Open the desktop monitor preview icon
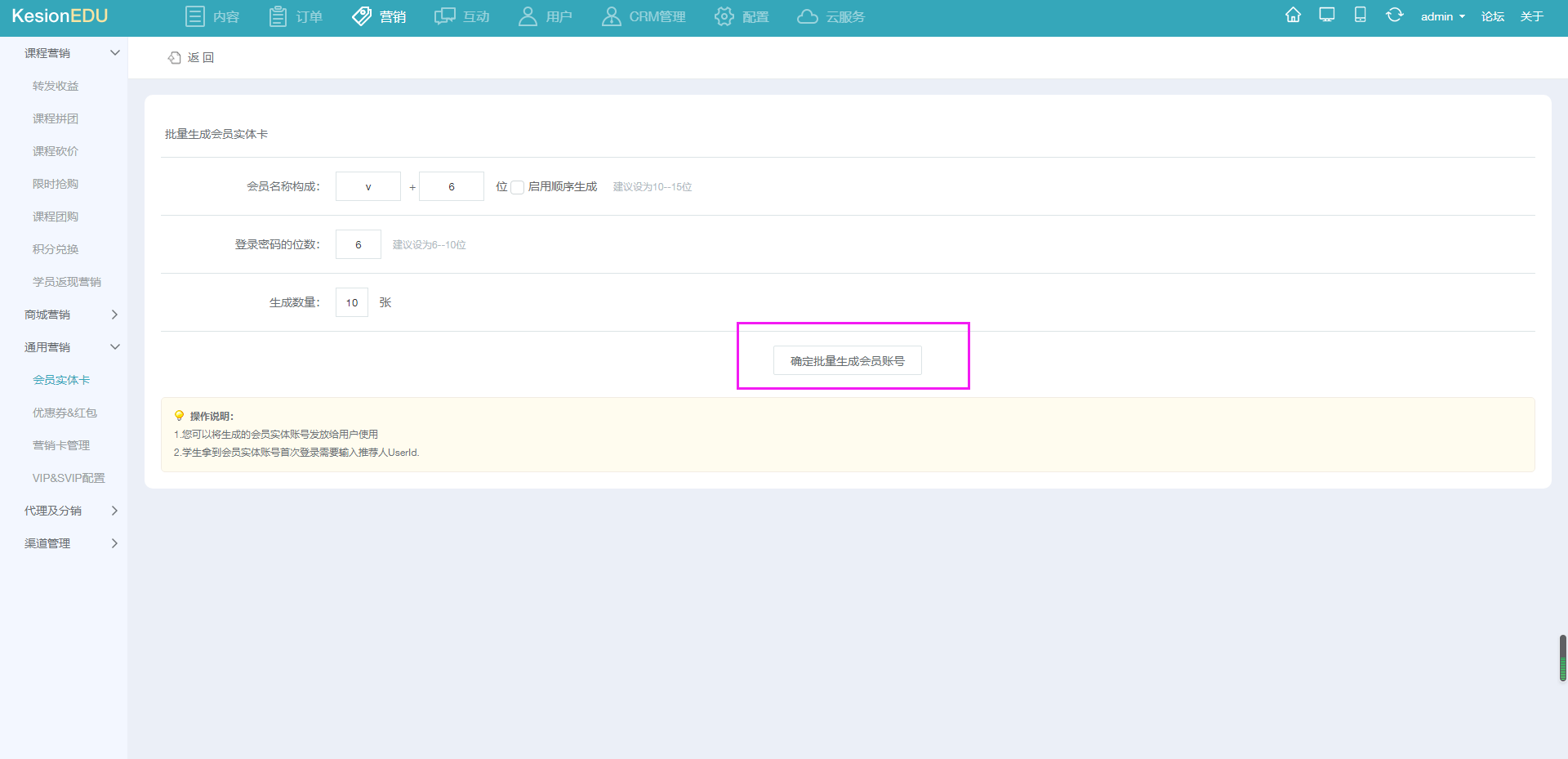Viewport: 1568px width, 759px height. 1326,16
